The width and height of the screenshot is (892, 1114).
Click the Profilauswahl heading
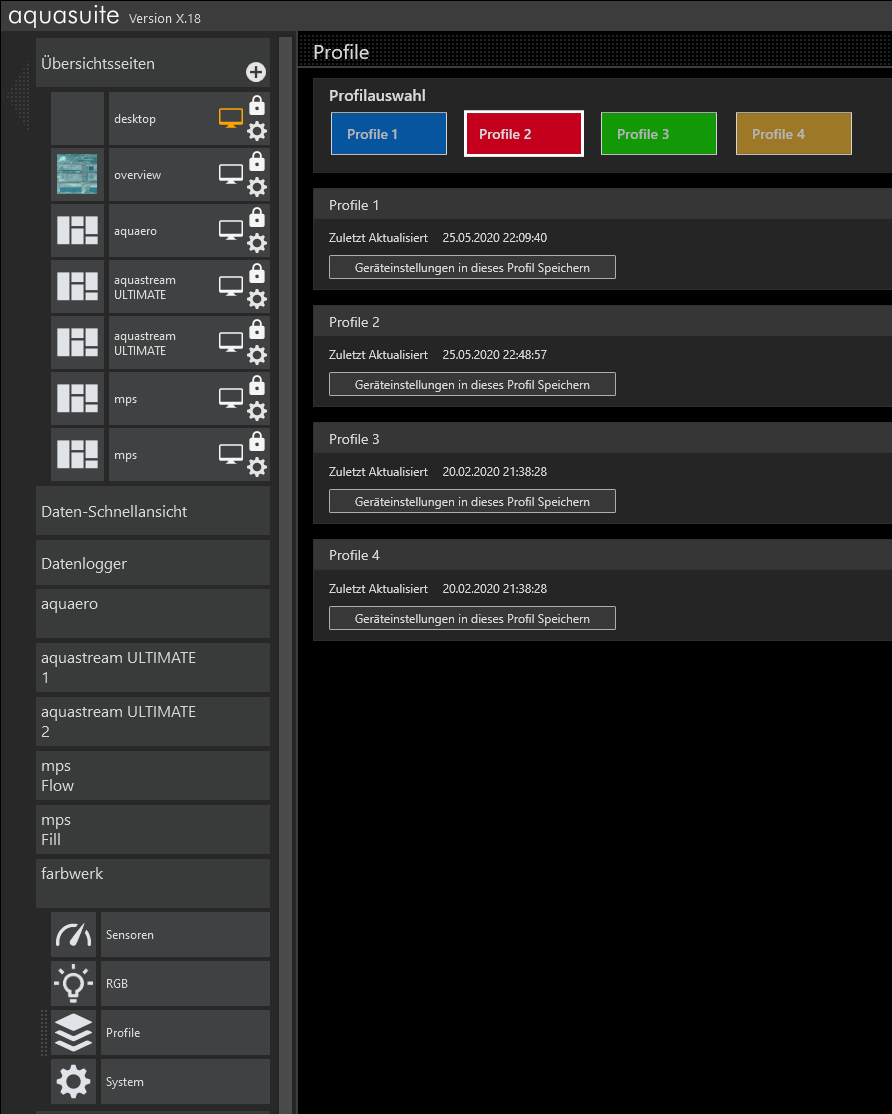point(377,95)
